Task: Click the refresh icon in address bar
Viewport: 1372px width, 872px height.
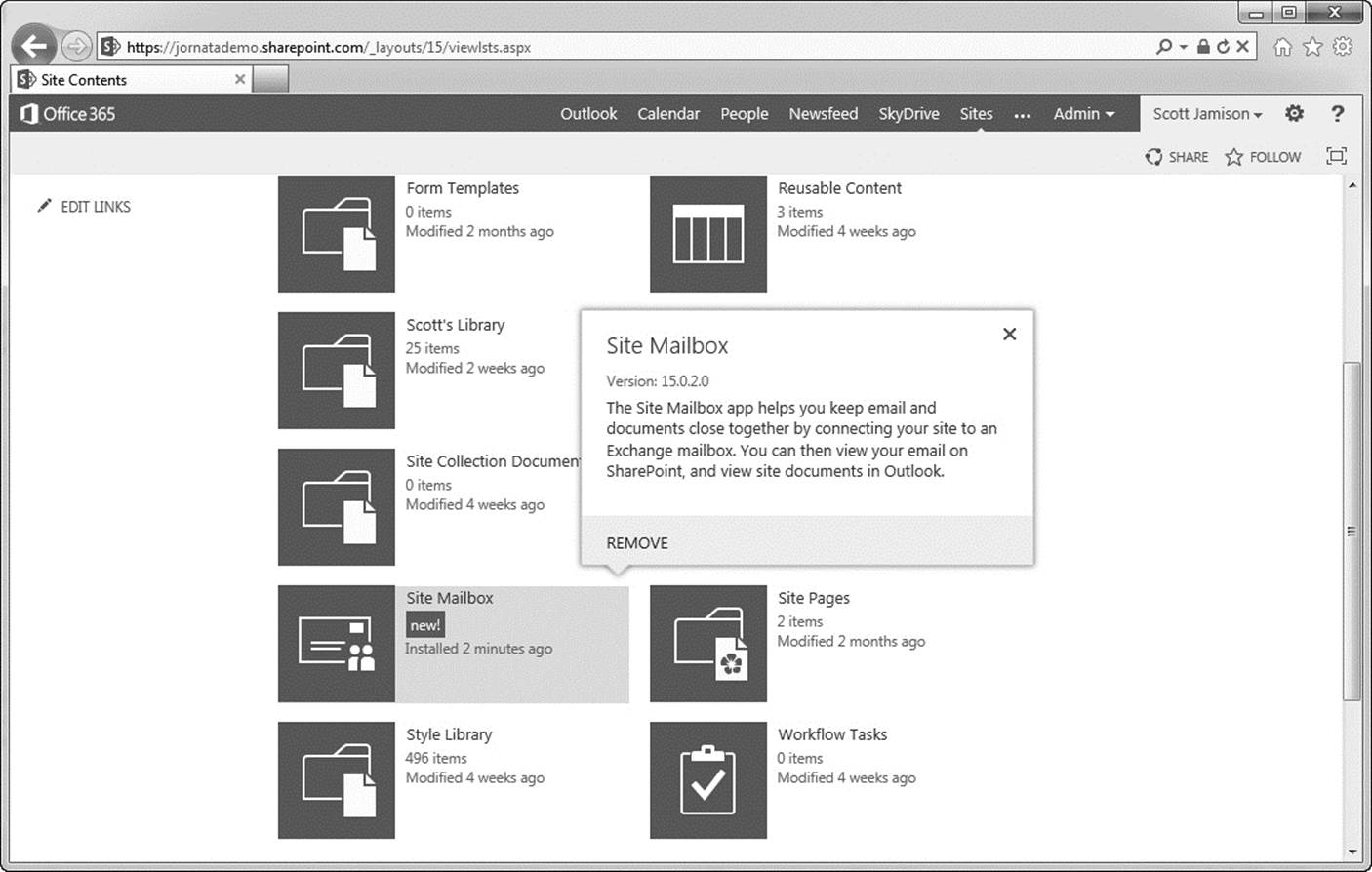Action: tap(1223, 46)
